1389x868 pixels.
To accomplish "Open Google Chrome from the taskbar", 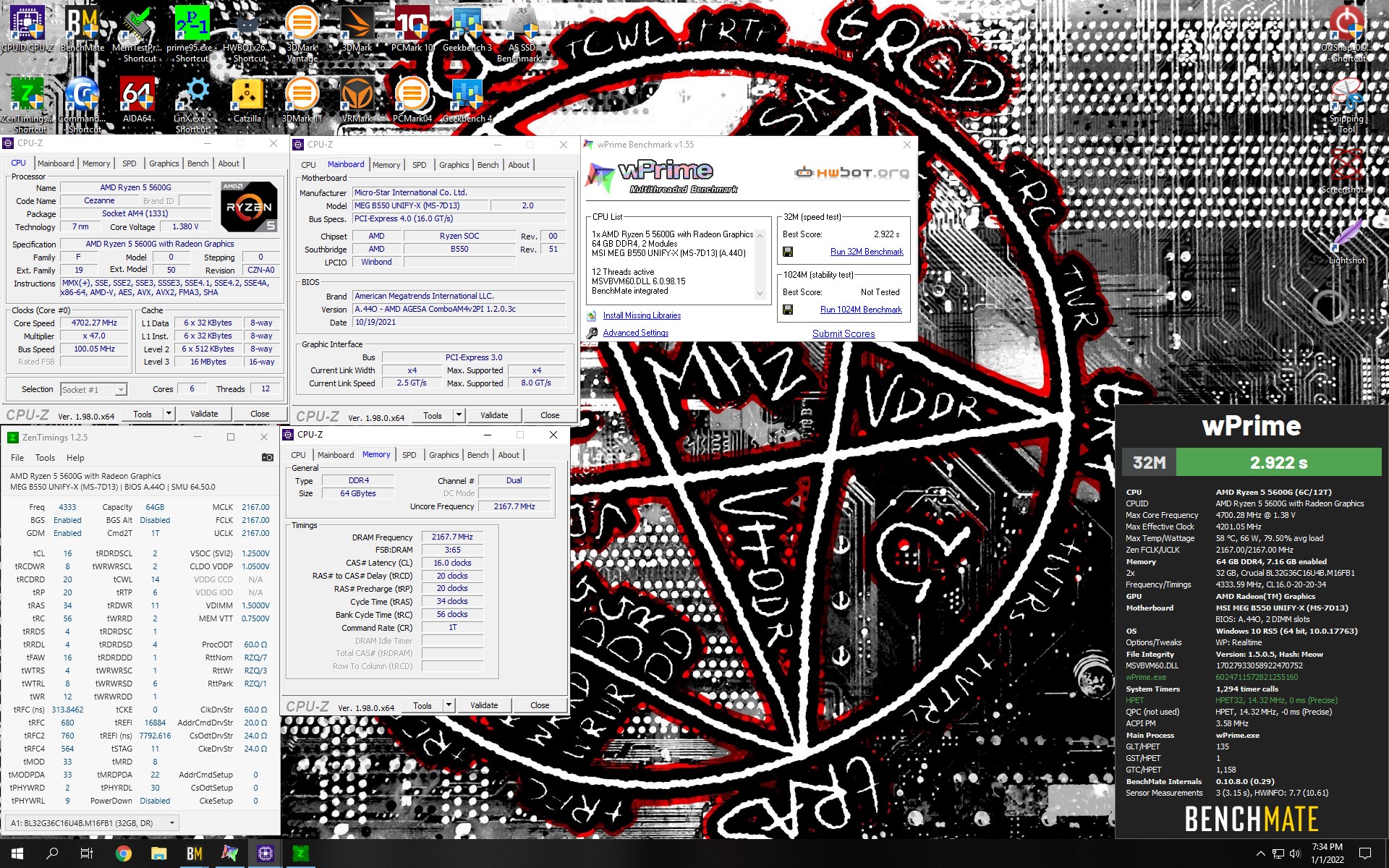I will (124, 854).
